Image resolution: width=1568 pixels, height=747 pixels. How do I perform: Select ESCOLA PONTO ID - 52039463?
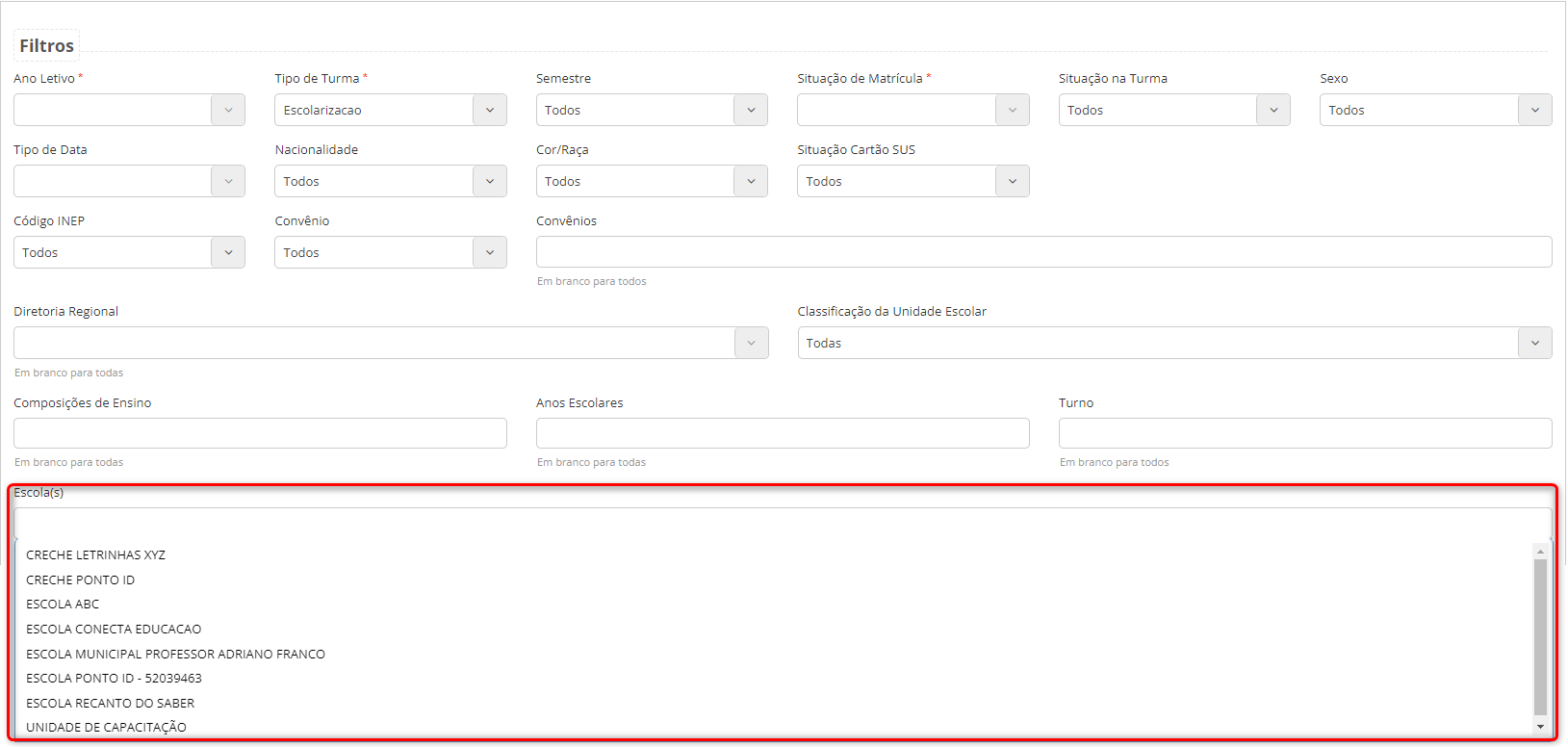[774, 679]
